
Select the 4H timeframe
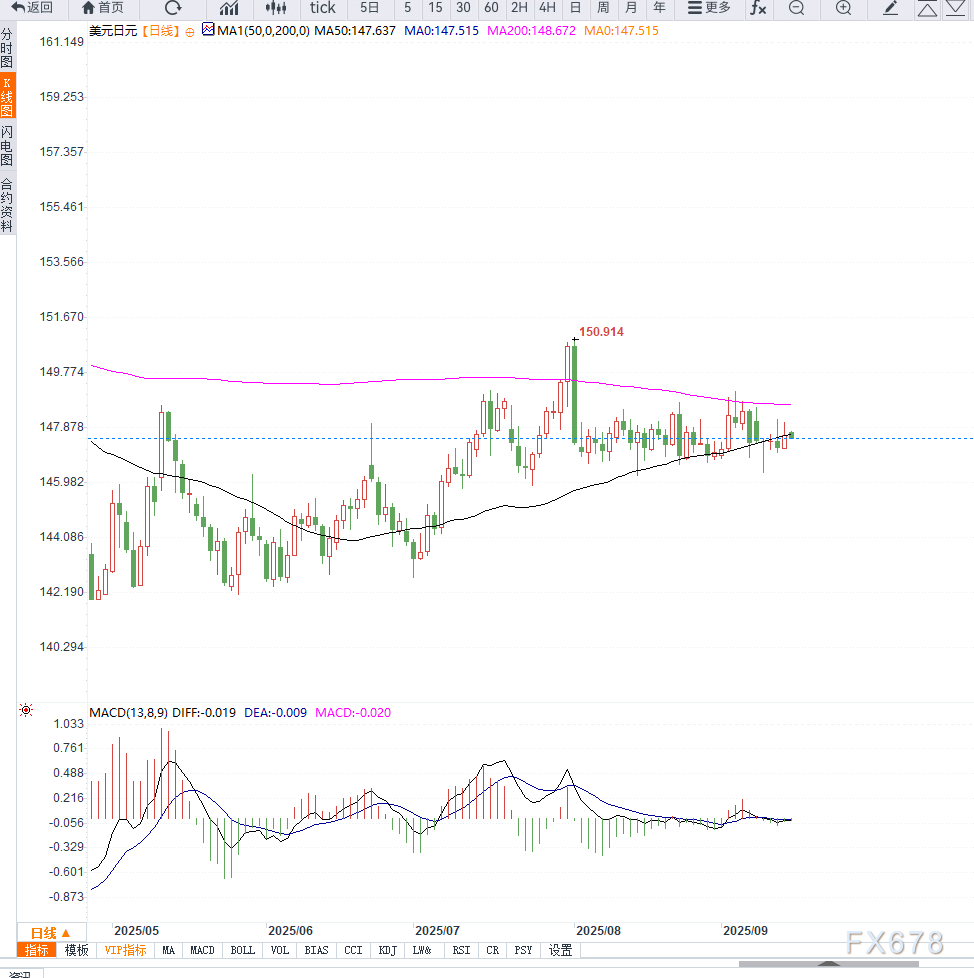pyautogui.click(x=547, y=8)
